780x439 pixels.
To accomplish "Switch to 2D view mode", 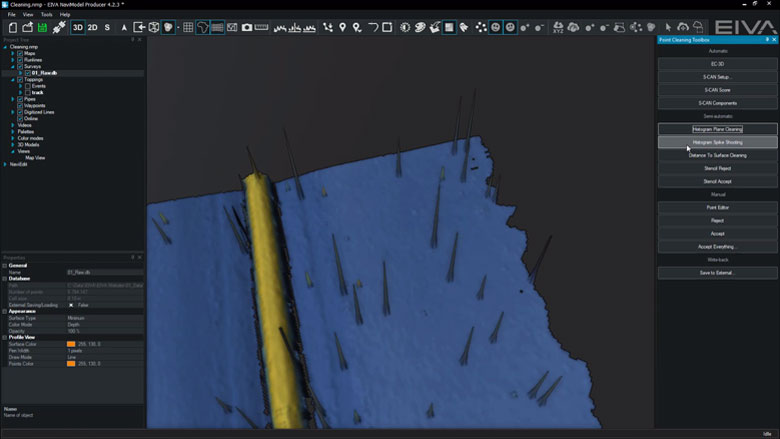I will tap(92, 27).
